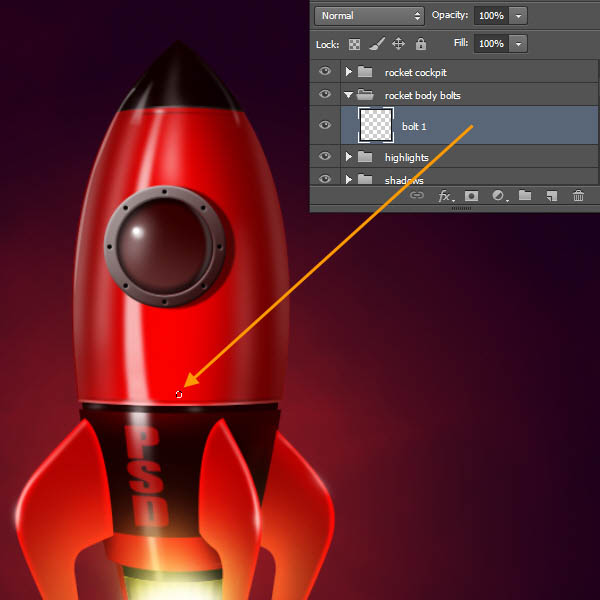The height and width of the screenshot is (600, 600).
Task: Click the lock all padlock icon
Action: click(x=421, y=44)
